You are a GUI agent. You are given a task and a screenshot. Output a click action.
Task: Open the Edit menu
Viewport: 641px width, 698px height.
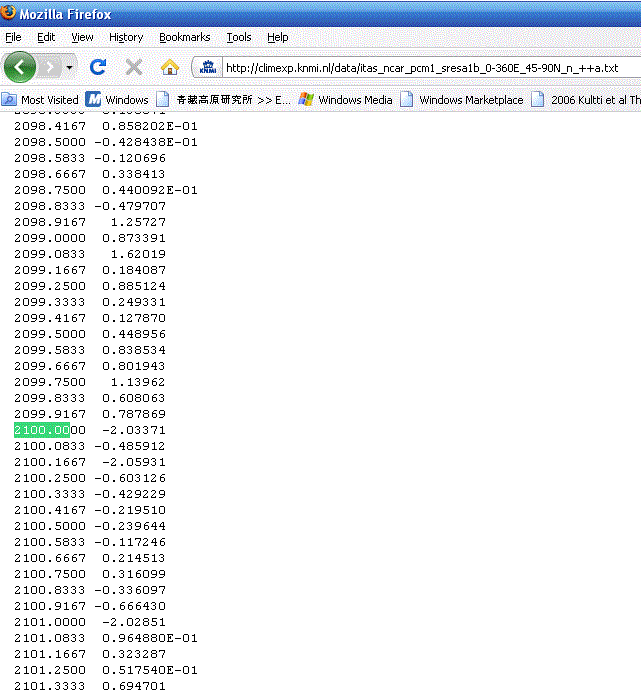(46, 37)
